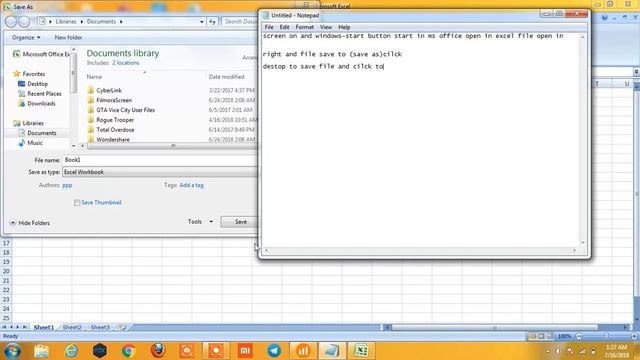Screen dimensions: 640x360
Task: Select GTA Vice City User Files folder
Action: [121, 110]
